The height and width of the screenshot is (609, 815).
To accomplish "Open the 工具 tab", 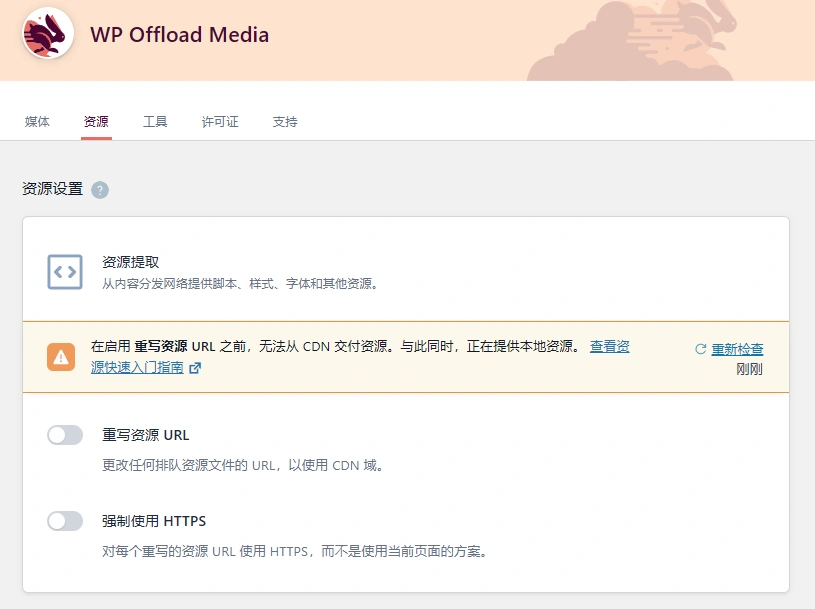I will pos(155,121).
